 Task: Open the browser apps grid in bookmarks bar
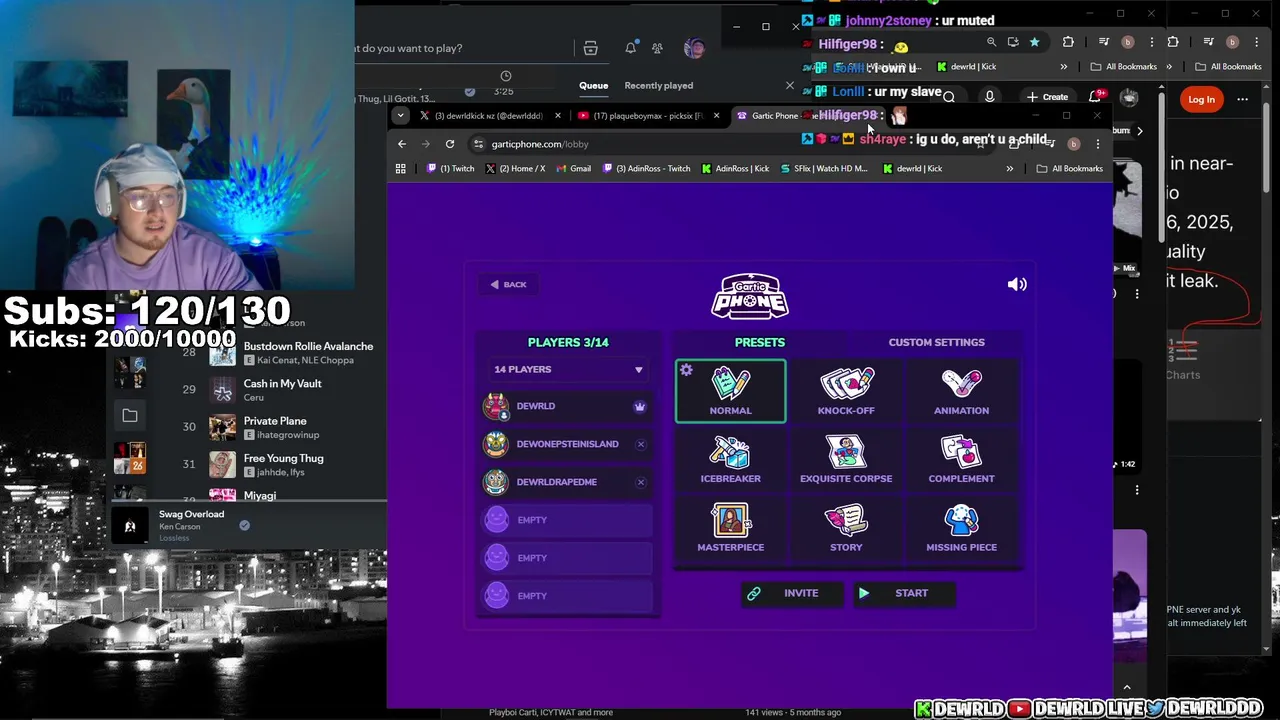(x=401, y=168)
